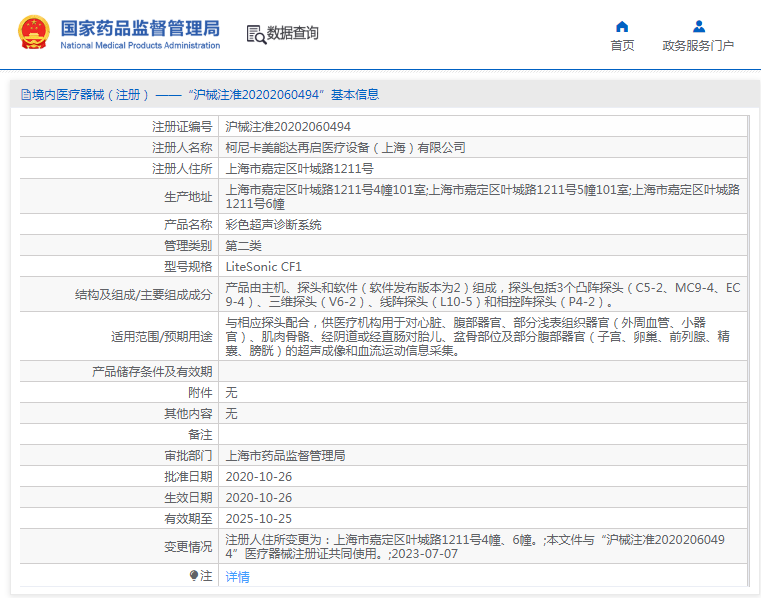Click the 生产地址 value text
The width and height of the screenshot is (761, 598).
(482, 197)
